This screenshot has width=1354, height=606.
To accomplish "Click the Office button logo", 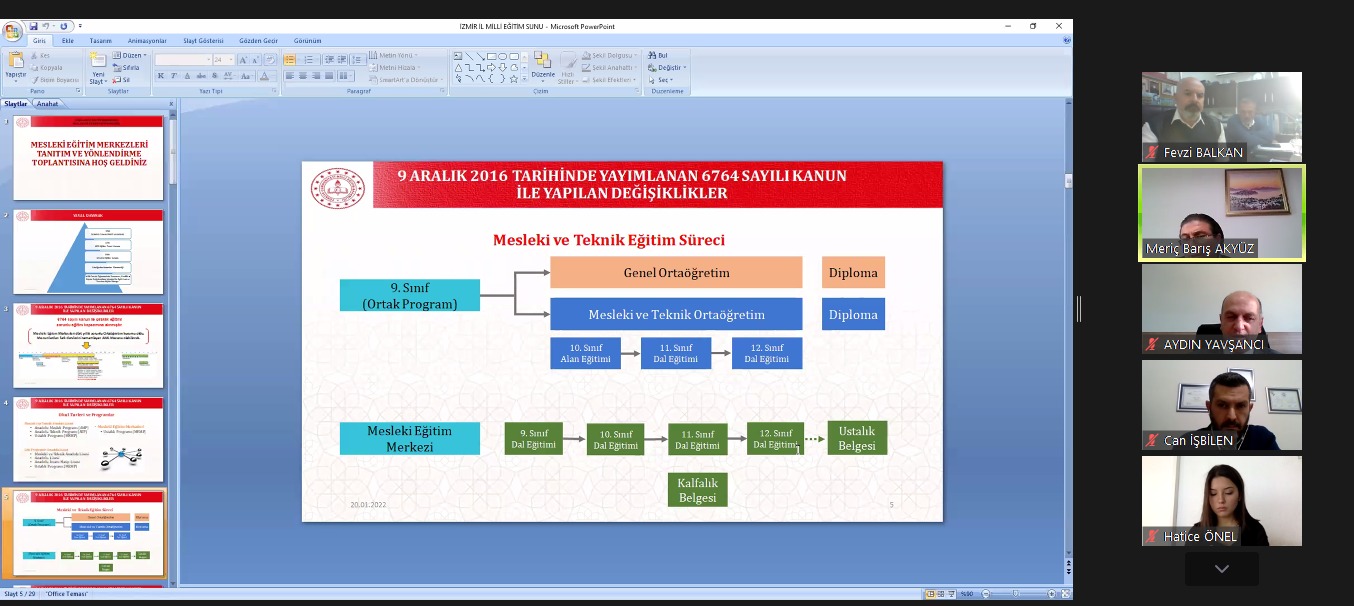I will (x=12, y=31).
